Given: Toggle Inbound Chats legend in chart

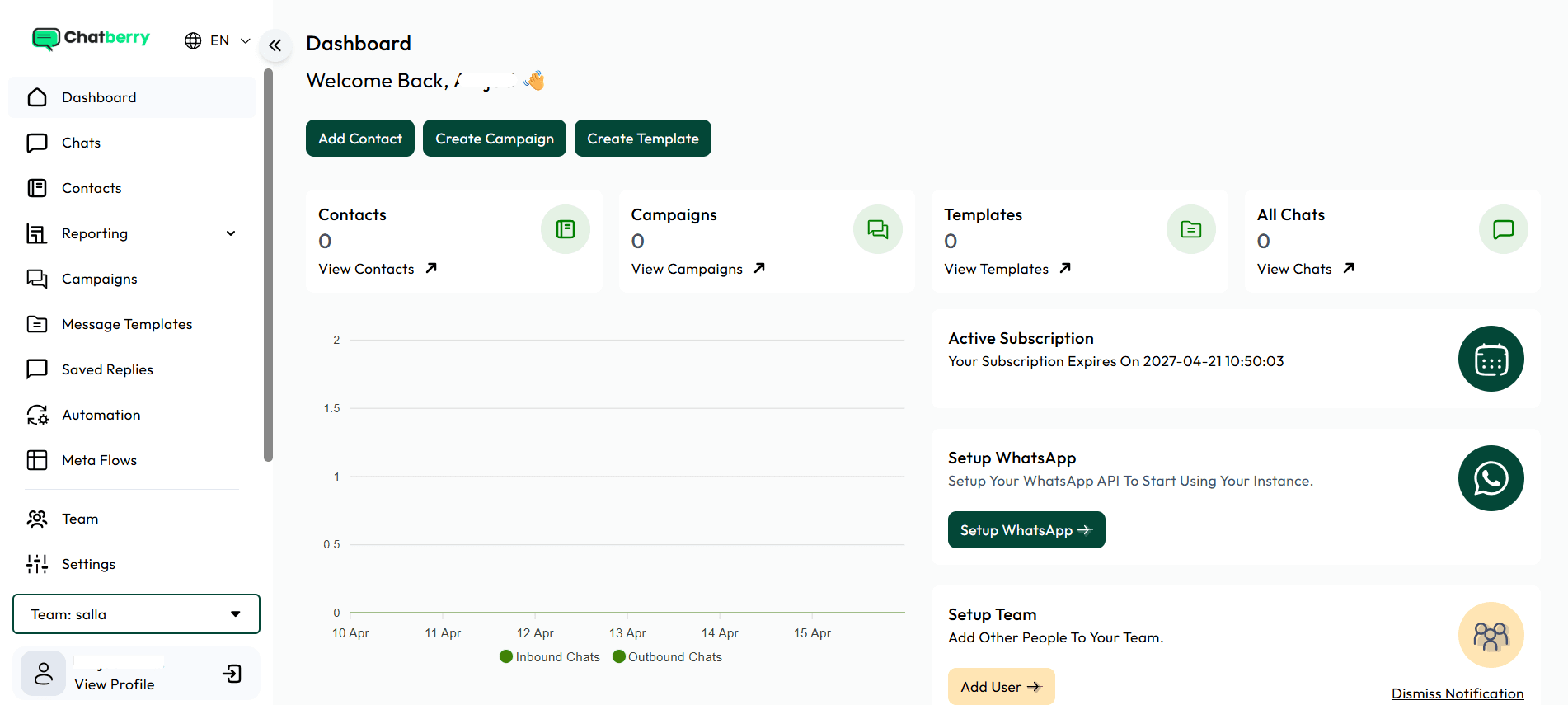Looking at the screenshot, I should click(550, 657).
